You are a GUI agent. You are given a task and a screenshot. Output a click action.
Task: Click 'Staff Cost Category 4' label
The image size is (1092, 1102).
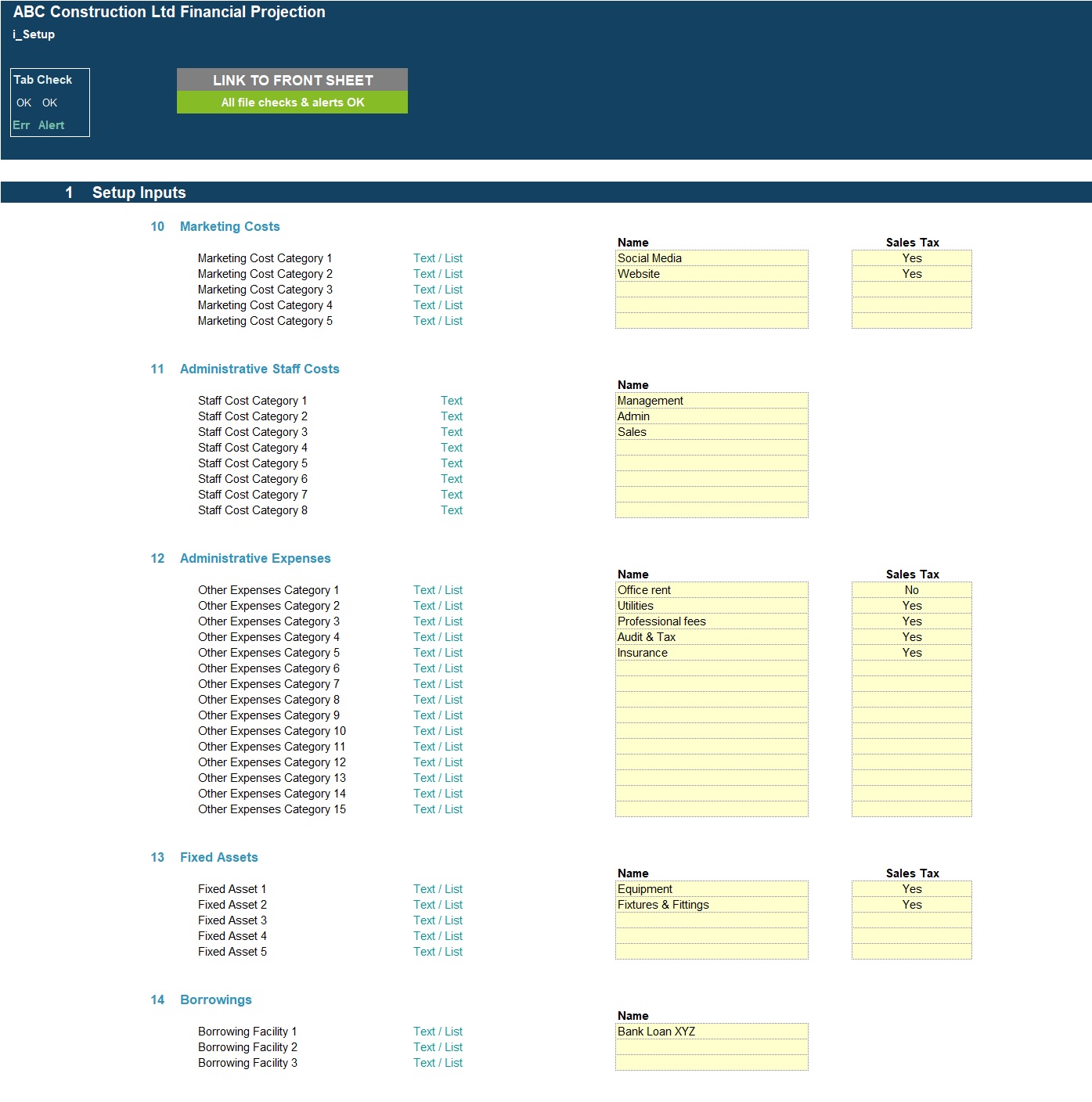click(252, 448)
